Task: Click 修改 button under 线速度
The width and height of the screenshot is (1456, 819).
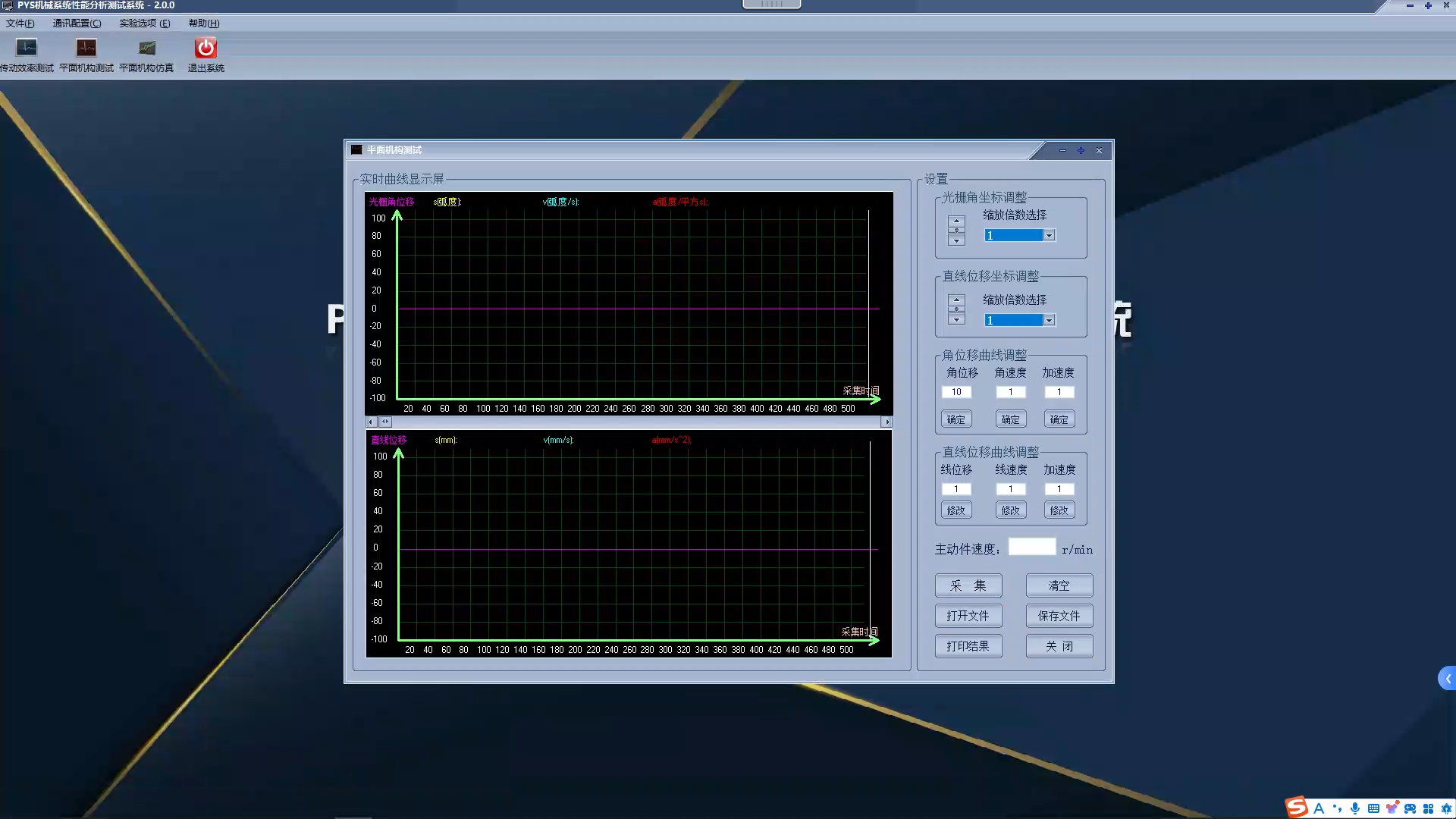Action: click(x=1011, y=510)
